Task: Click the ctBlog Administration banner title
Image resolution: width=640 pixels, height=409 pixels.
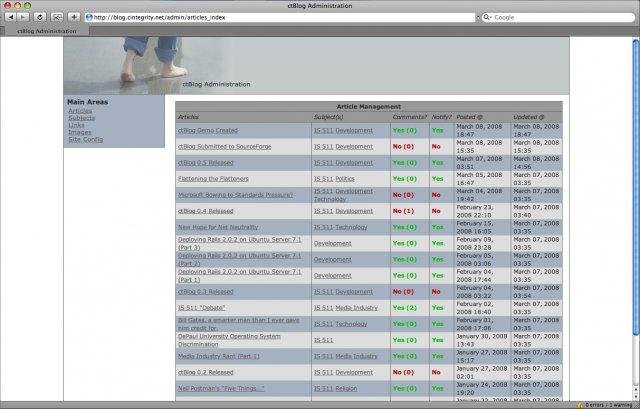Action: point(216,84)
